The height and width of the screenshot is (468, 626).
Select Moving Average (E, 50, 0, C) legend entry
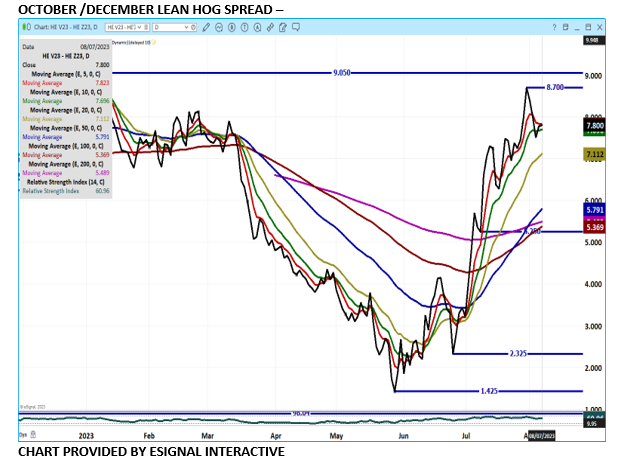pos(72,128)
